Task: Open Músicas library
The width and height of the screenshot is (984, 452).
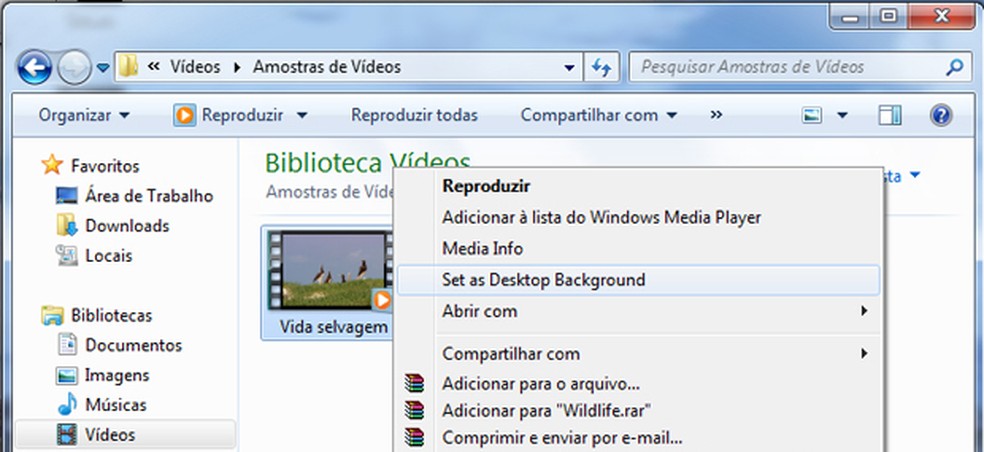Action: [x=115, y=405]
